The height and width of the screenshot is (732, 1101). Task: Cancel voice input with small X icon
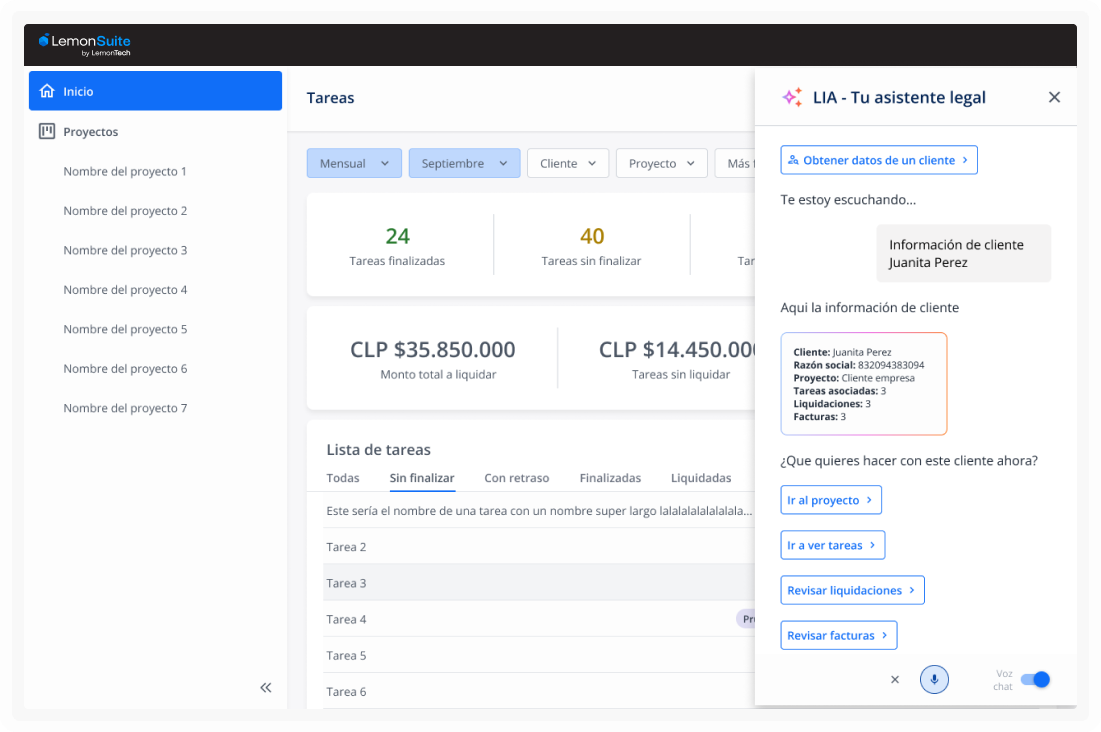click(x=895, y=679)
